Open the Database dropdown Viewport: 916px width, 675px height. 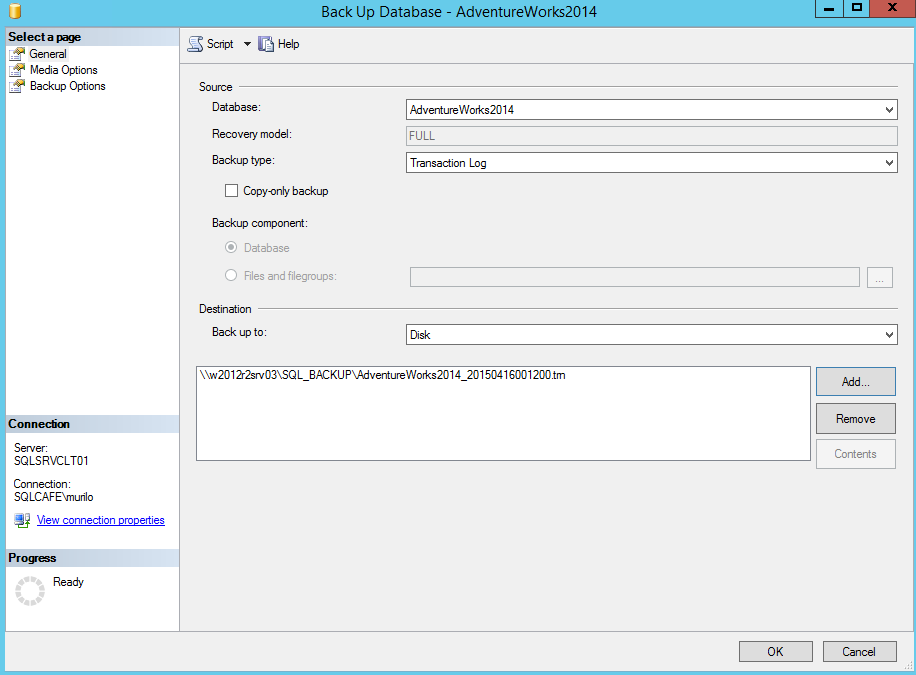point(651,109)
